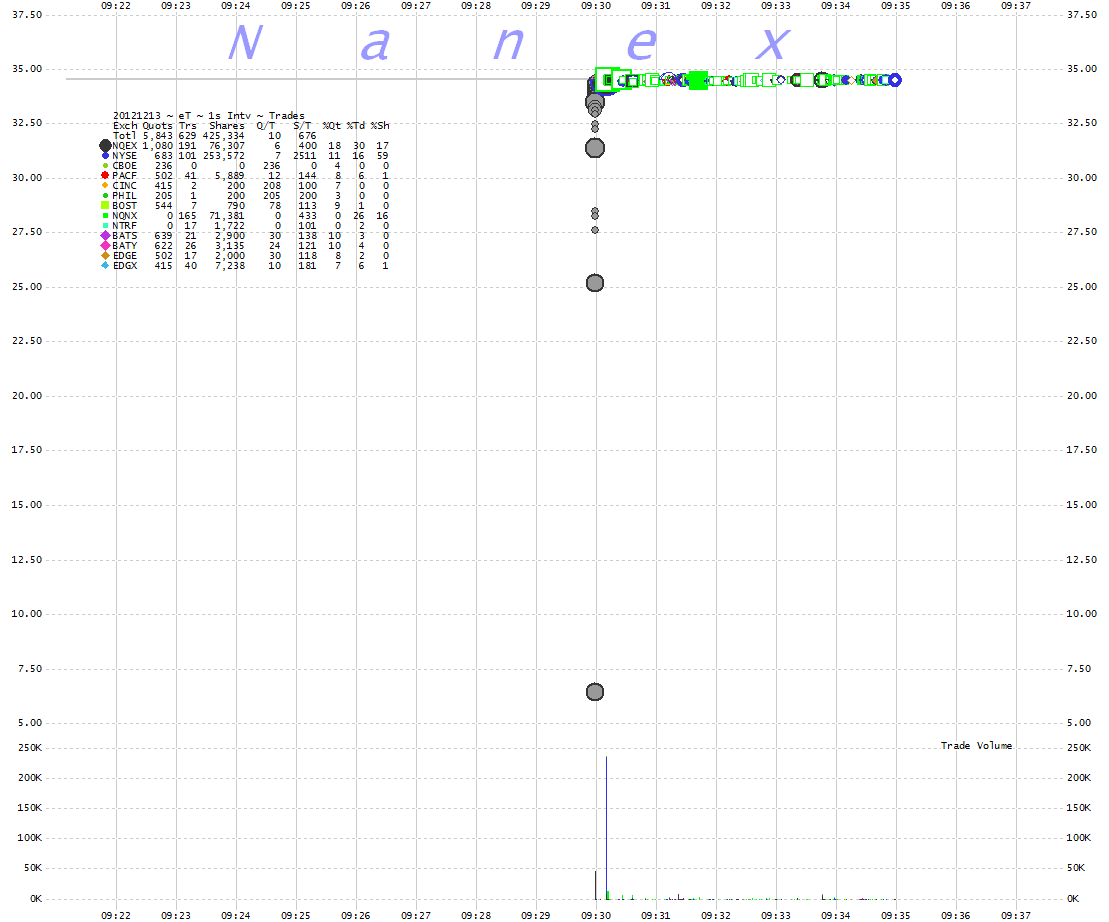Select the 'Q/T' legend column header
The height and width of the screenshot is (922, 1109).
(x=266, y=125)
